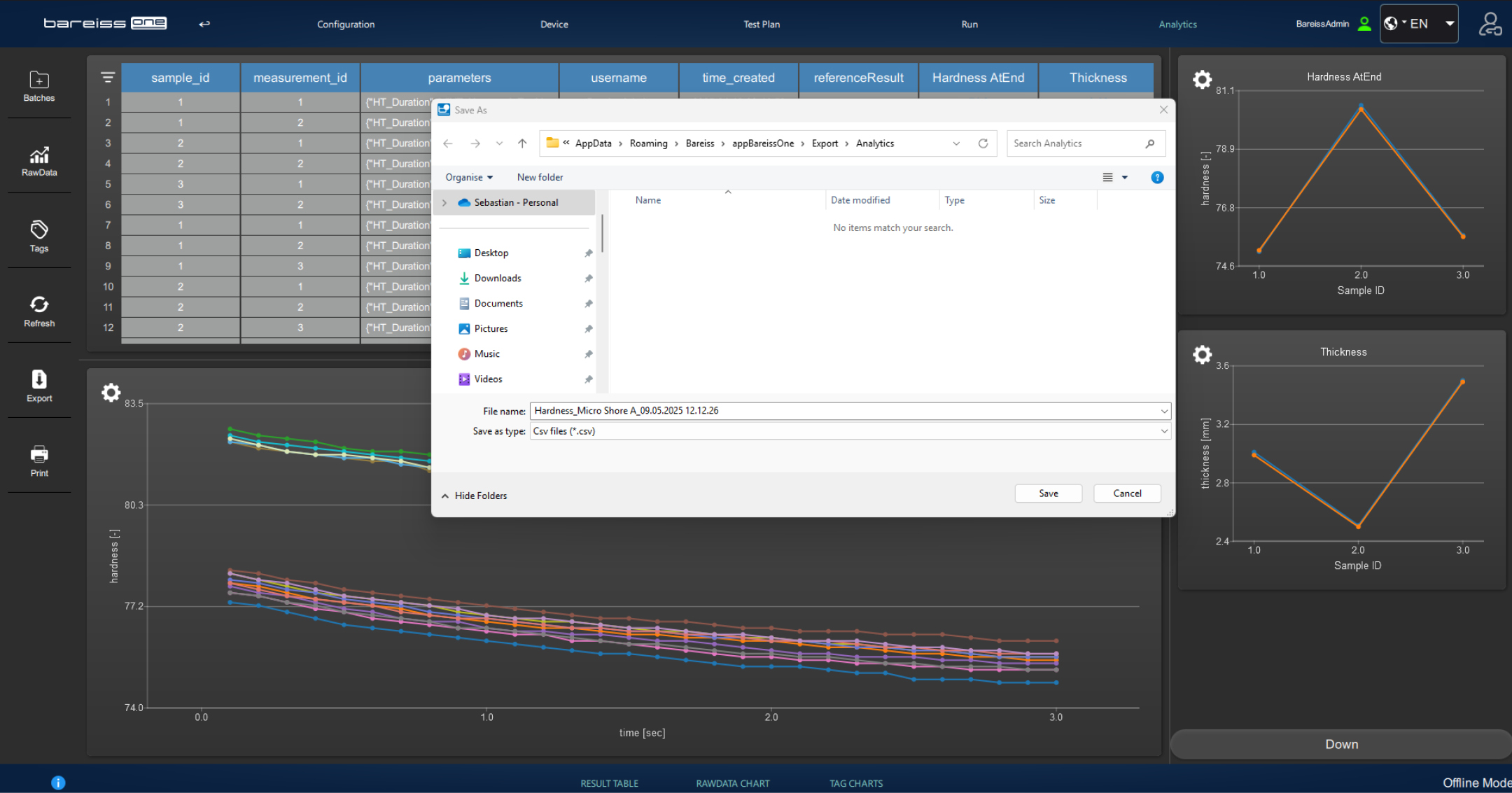Select Desktop in navigation pane
Viewport: 1512px width, 793px height.
pos(491,253)
